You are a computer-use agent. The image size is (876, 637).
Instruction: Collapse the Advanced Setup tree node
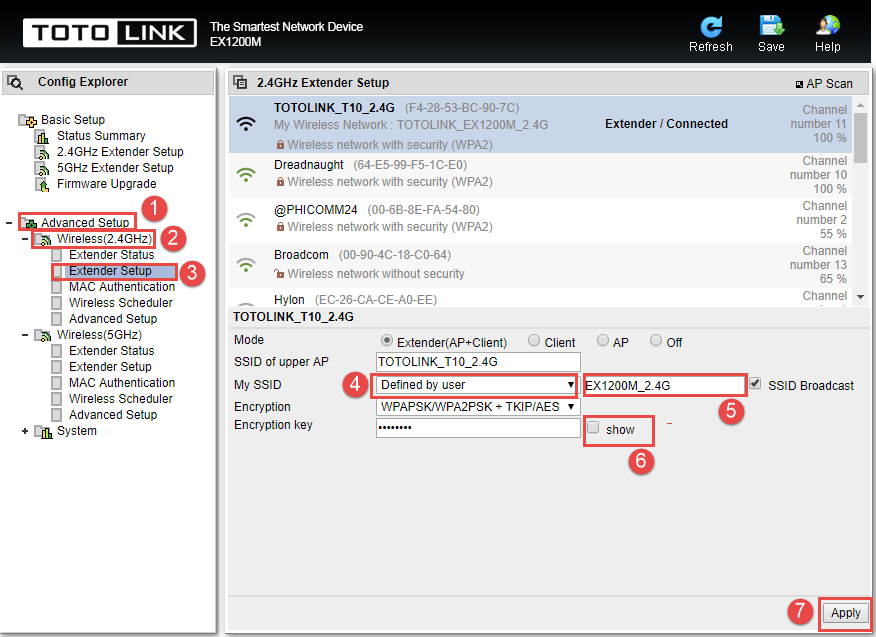coord(9,223)
